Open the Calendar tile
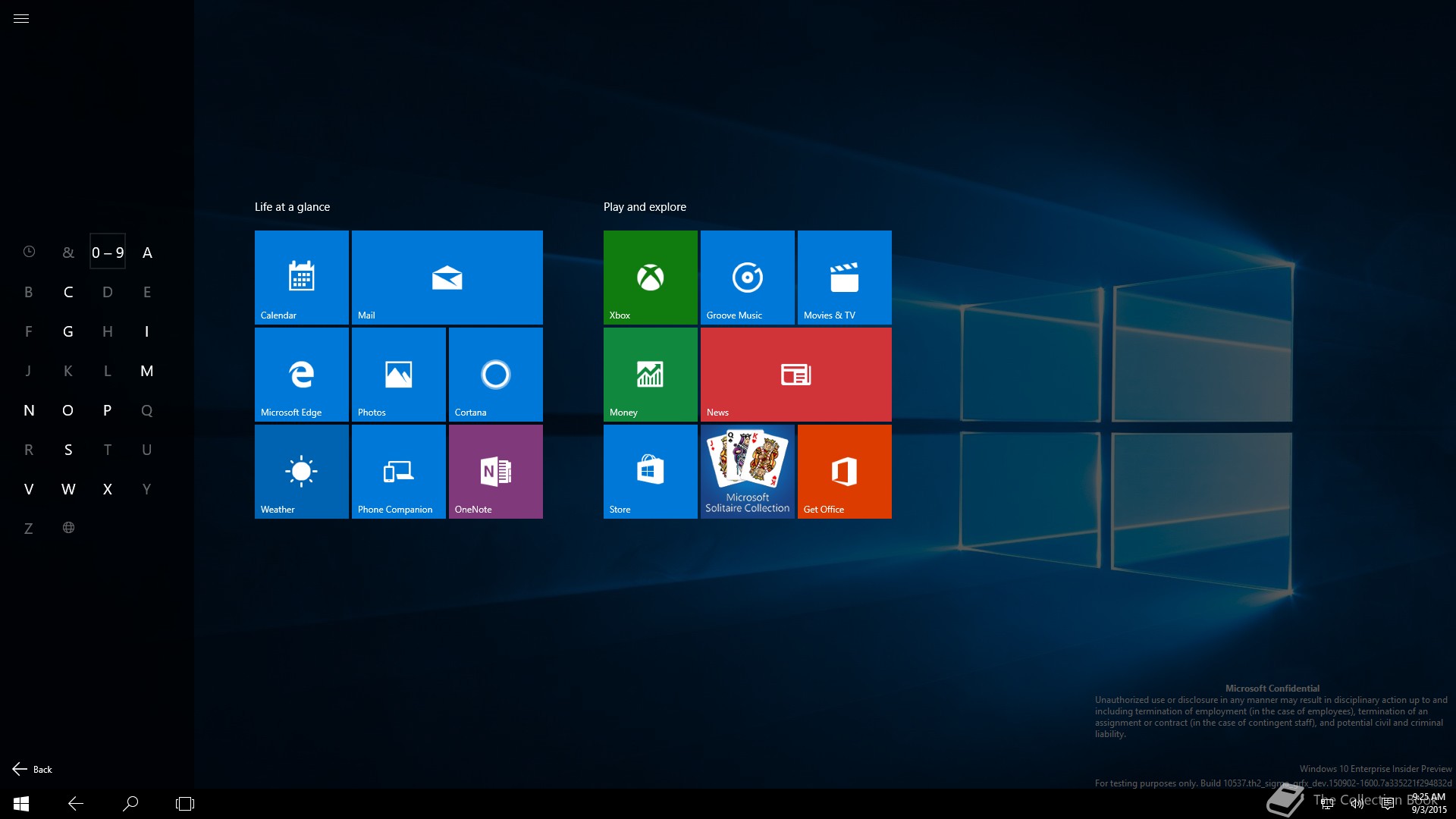1456x819 pixels. [302, 278]
